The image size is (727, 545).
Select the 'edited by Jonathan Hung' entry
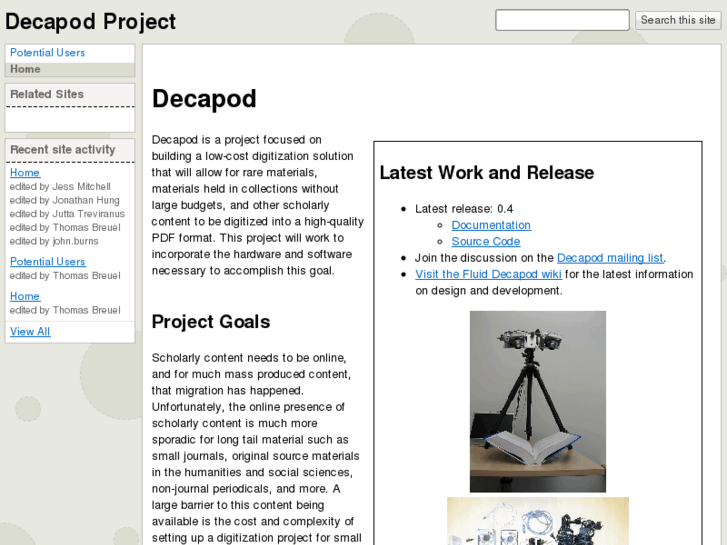64,200
